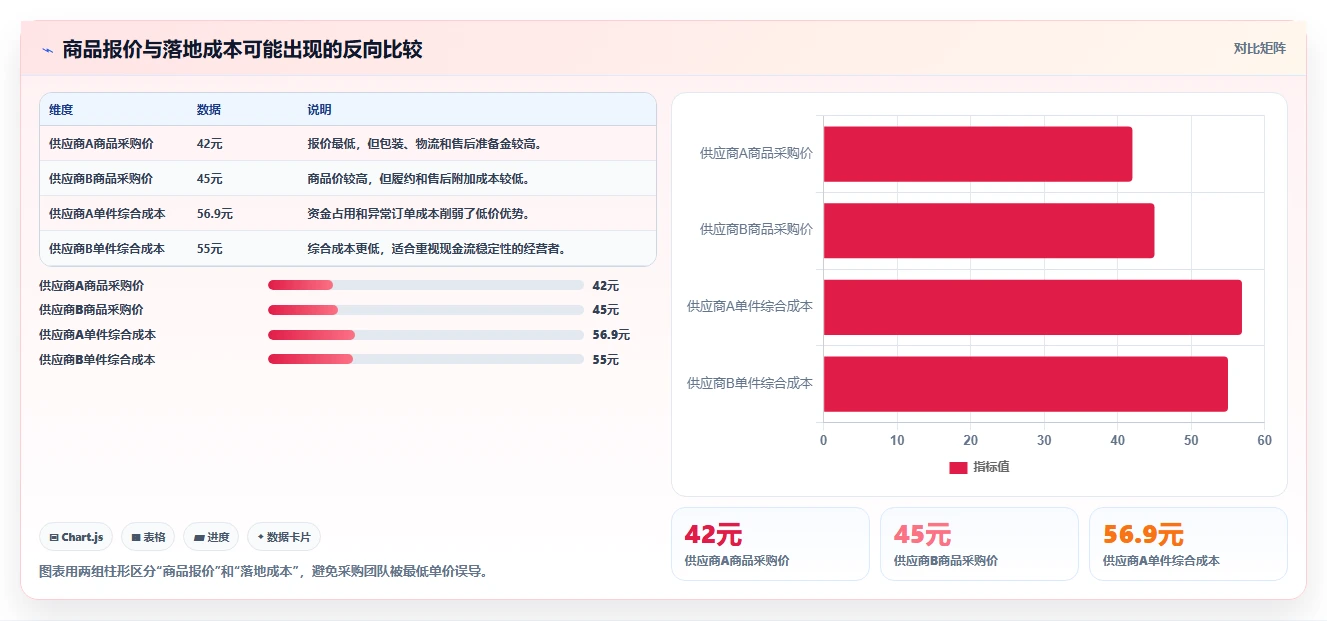
Task: Select the 数据卡片 tag chip
Action: click(x=284, y=537)
